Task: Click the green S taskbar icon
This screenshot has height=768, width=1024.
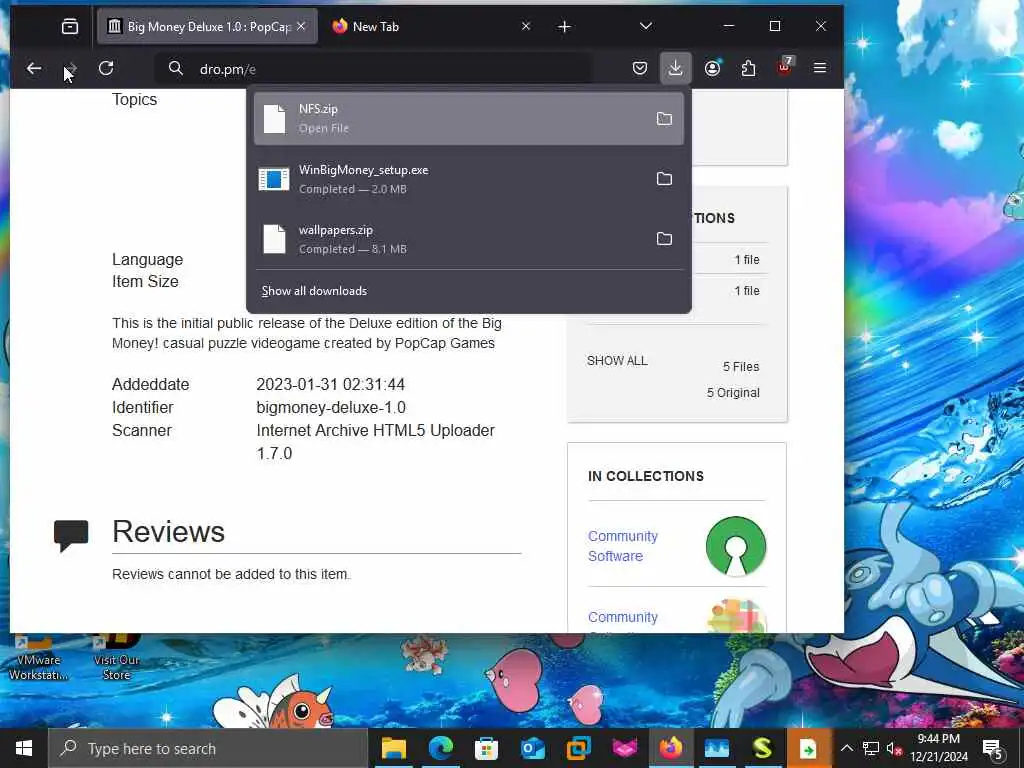Action: [x=762, y=748]
